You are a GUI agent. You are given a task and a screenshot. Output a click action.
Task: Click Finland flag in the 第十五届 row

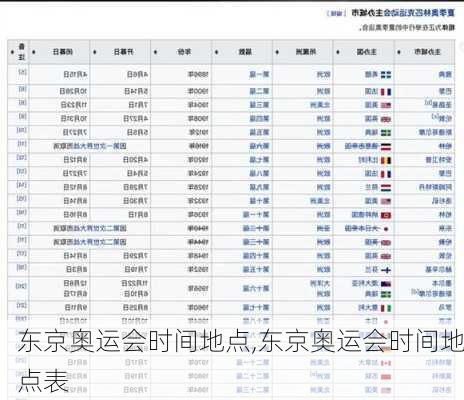click(386, 270)
